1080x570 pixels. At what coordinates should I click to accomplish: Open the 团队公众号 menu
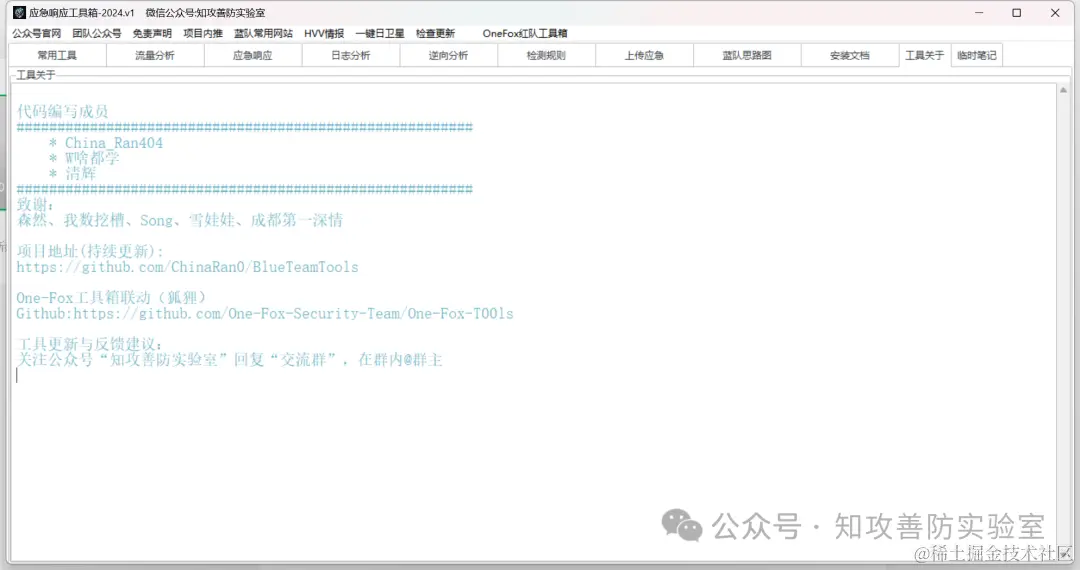[96, 33]
